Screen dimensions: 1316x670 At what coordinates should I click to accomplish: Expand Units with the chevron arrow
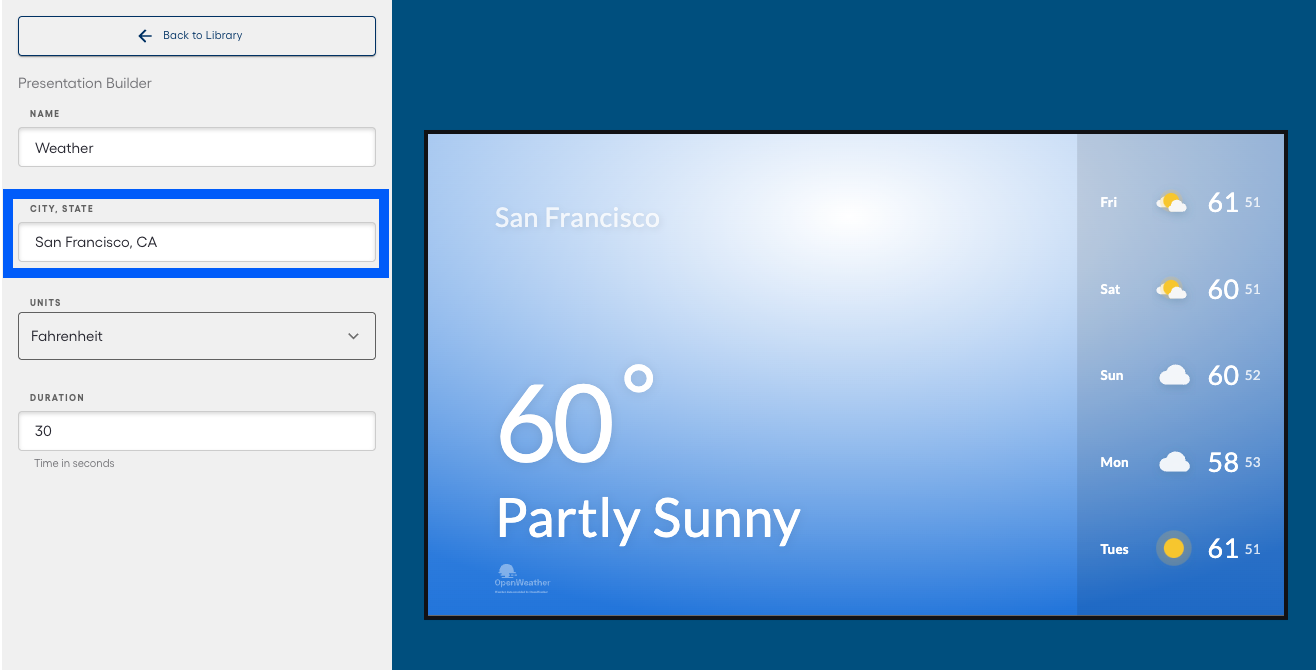point(353,336)
